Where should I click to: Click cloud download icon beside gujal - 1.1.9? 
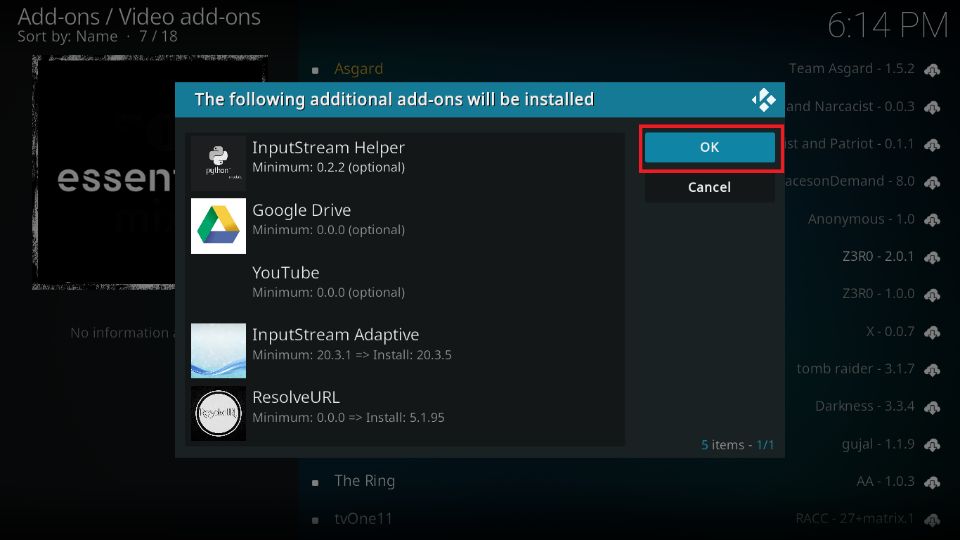click(x=932, y=445)
